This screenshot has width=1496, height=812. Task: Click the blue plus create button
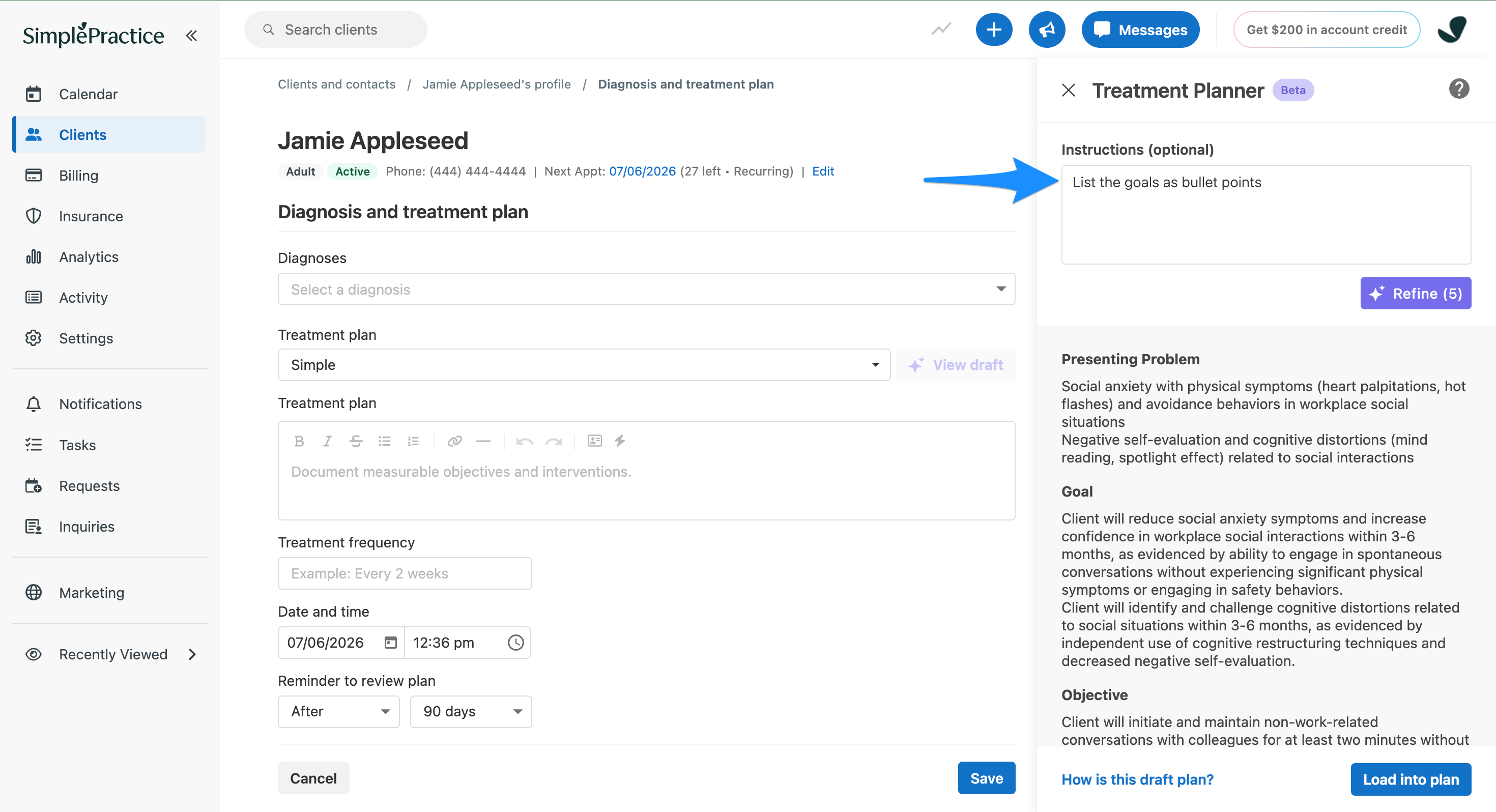click(x=994, y=30)
